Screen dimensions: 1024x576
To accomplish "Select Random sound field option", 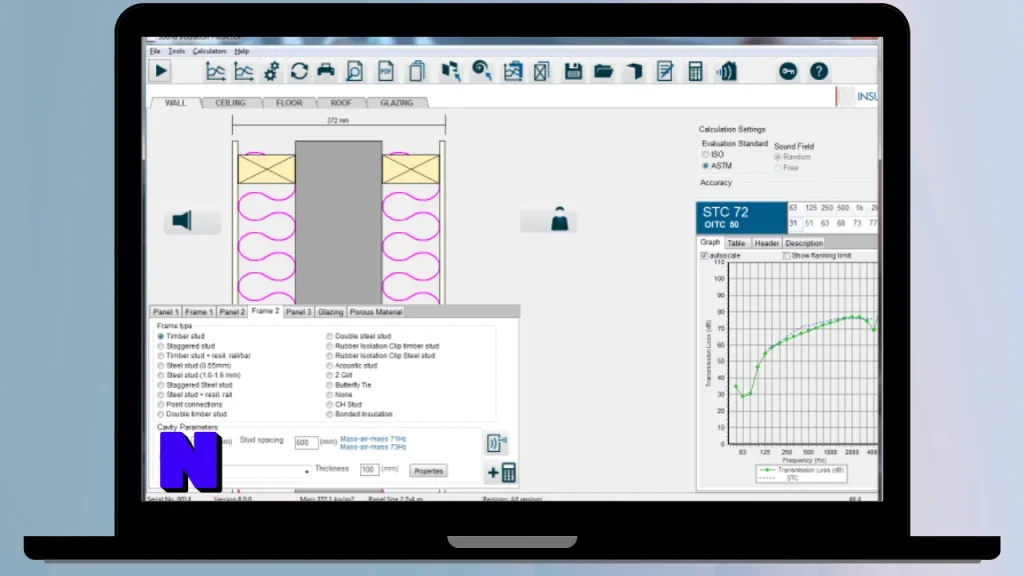I will [778, 157].
